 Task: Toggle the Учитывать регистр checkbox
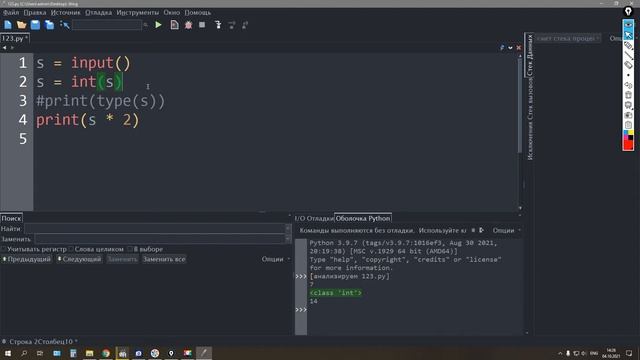point(4,249)
